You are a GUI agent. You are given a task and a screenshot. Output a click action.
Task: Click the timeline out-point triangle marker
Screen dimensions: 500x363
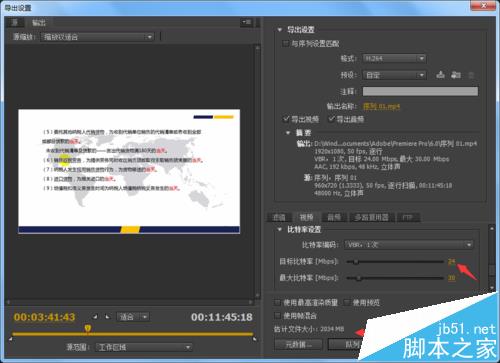(255, 339)
